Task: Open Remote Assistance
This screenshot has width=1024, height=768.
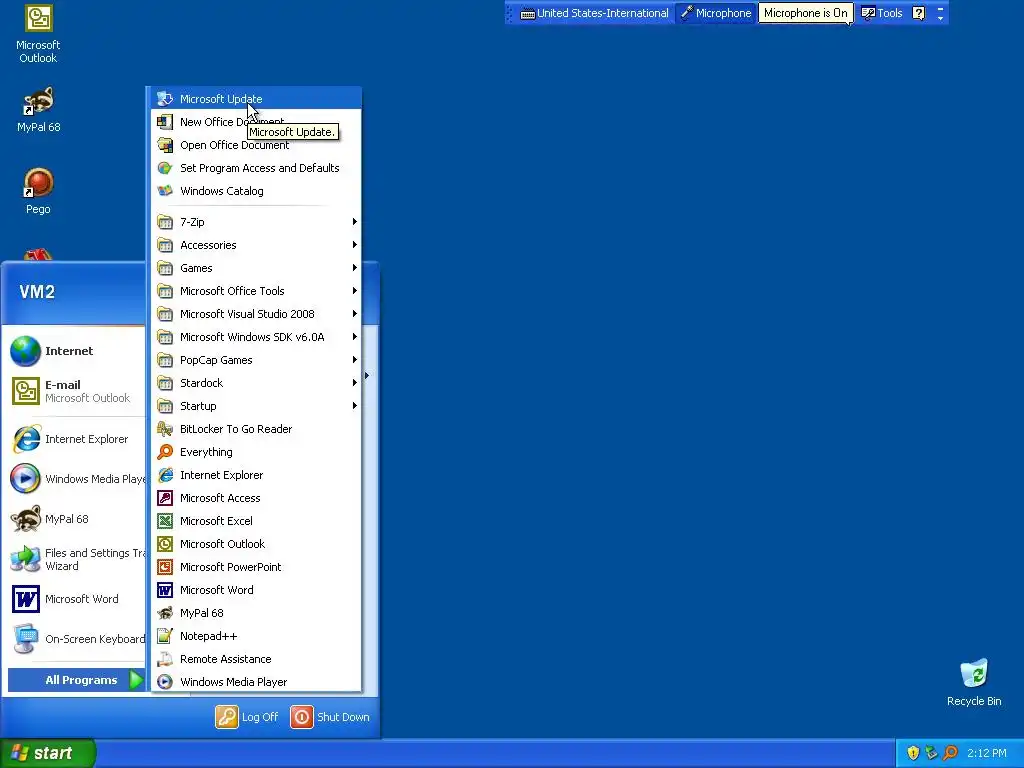Action: click(x=256, y=659)
